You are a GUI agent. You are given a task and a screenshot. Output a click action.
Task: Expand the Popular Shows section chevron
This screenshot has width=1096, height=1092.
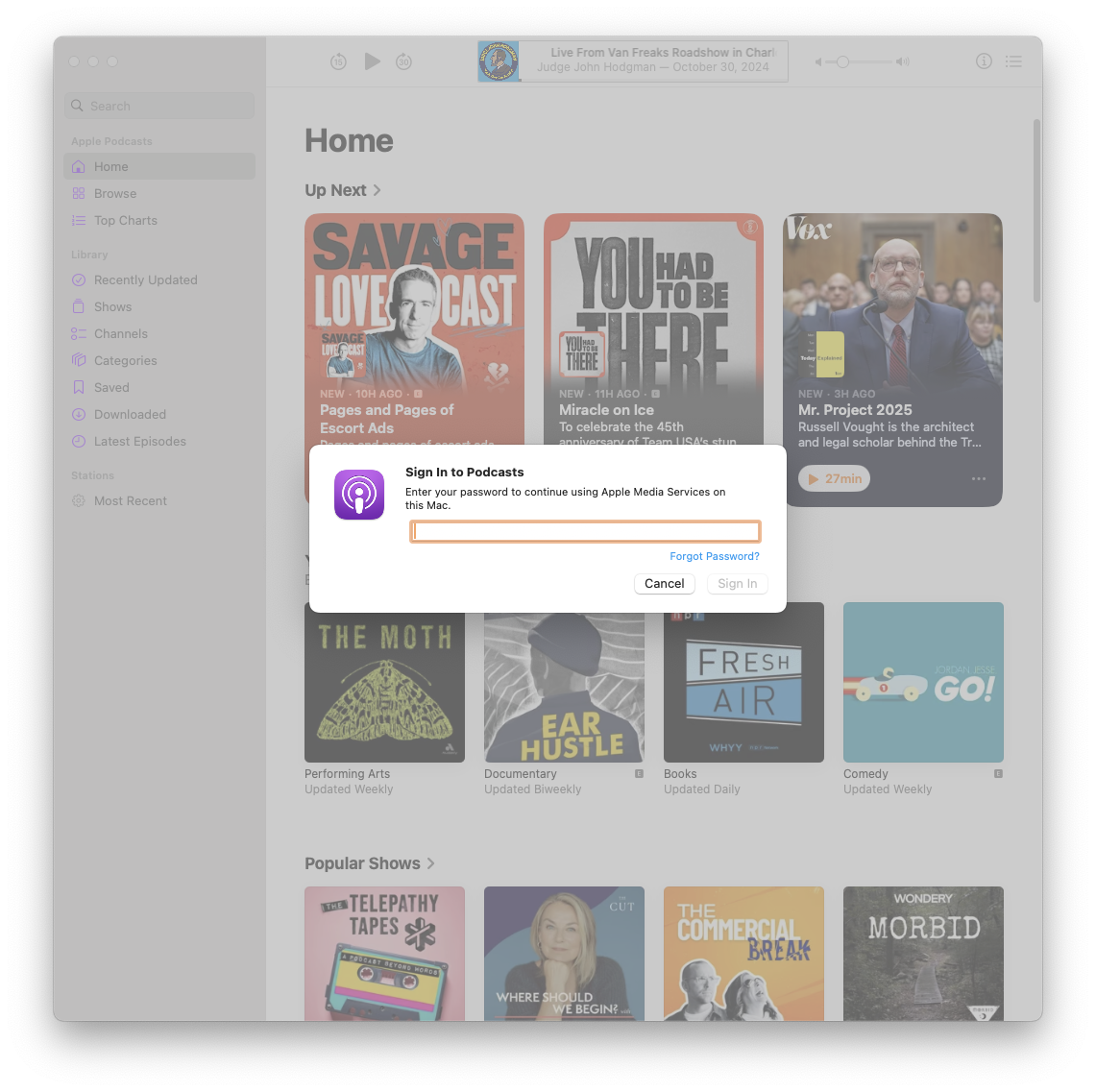[430, 863]
